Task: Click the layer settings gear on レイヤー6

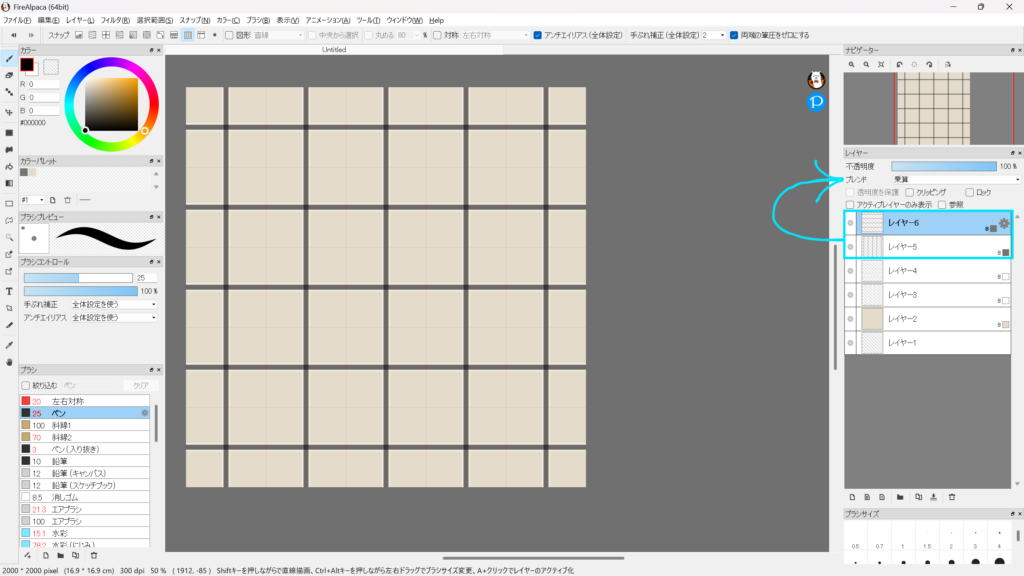Action: click(1004, 223)
